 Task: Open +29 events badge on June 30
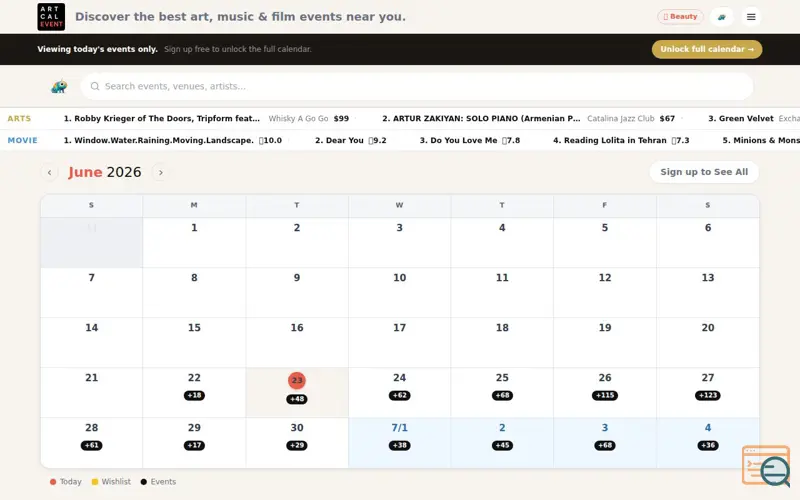297,445
